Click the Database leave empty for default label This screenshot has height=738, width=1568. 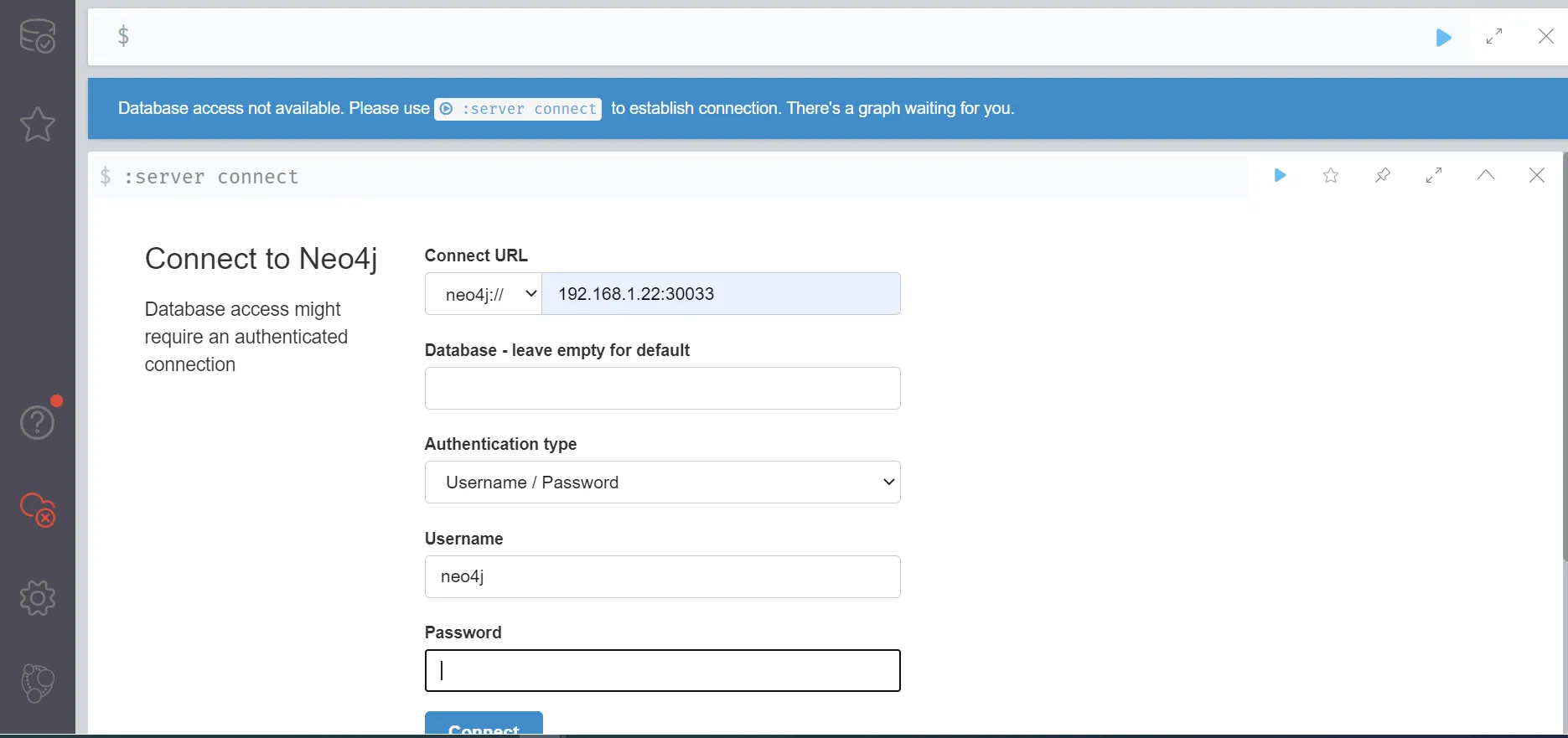pos(557,350)
